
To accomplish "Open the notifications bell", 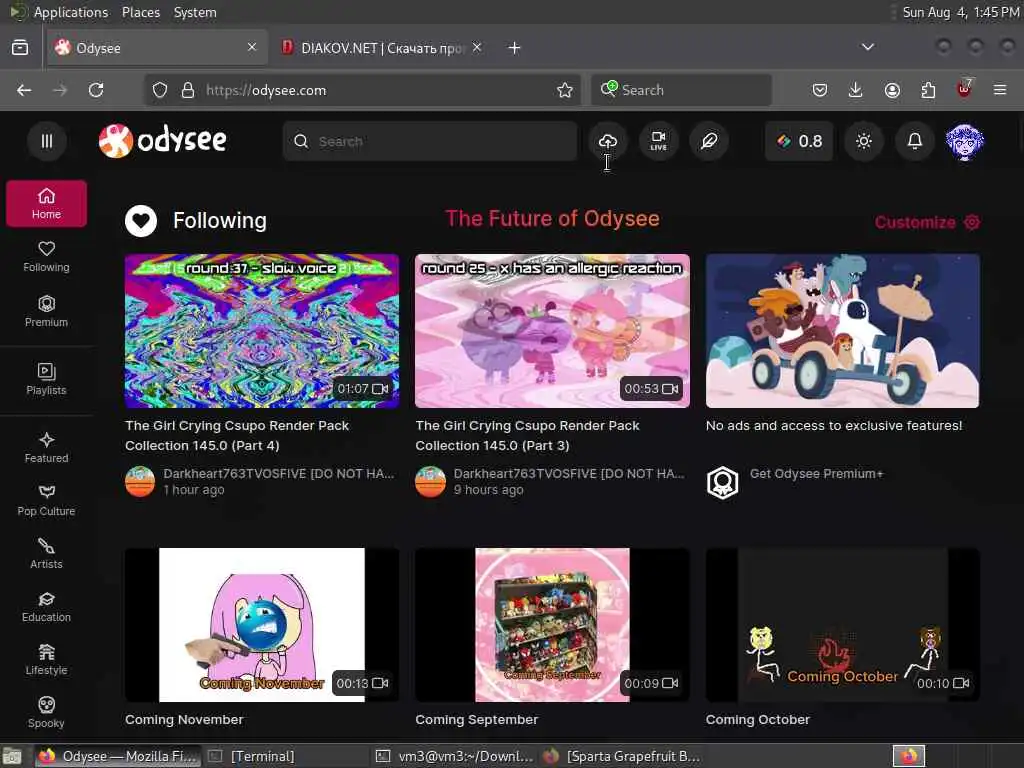I will coord(914,141).
